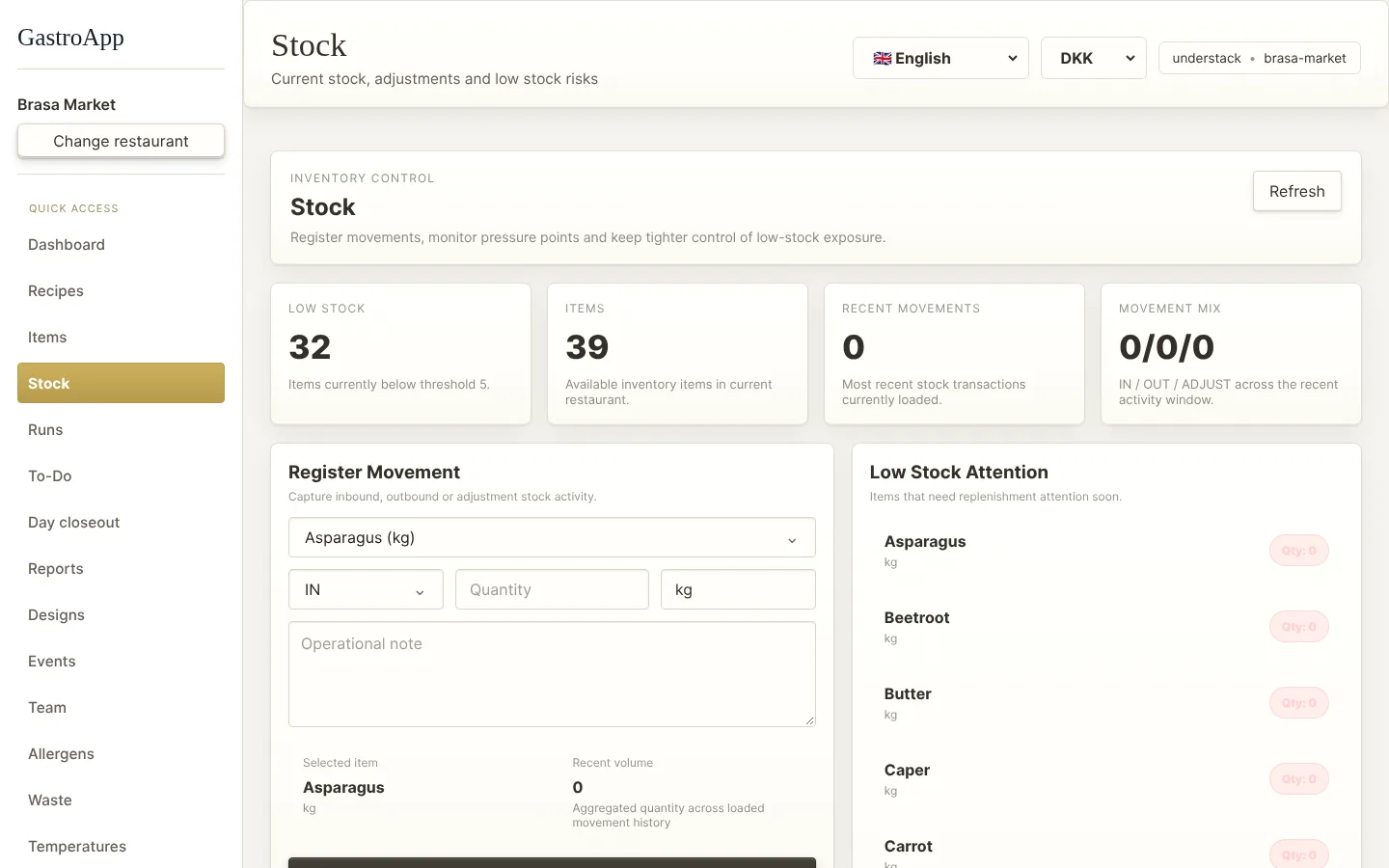Open Day closeout from sidebar
This screenshot has height=868, width=1389.
[x=121, y=523]
